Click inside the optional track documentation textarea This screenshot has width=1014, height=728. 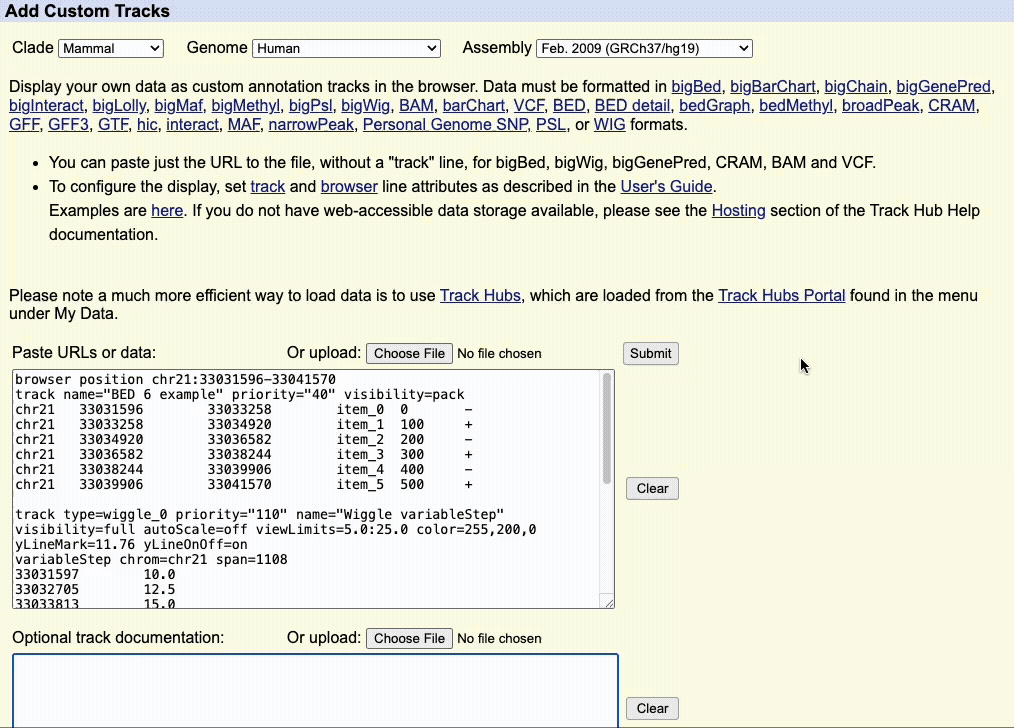[315, 690]
